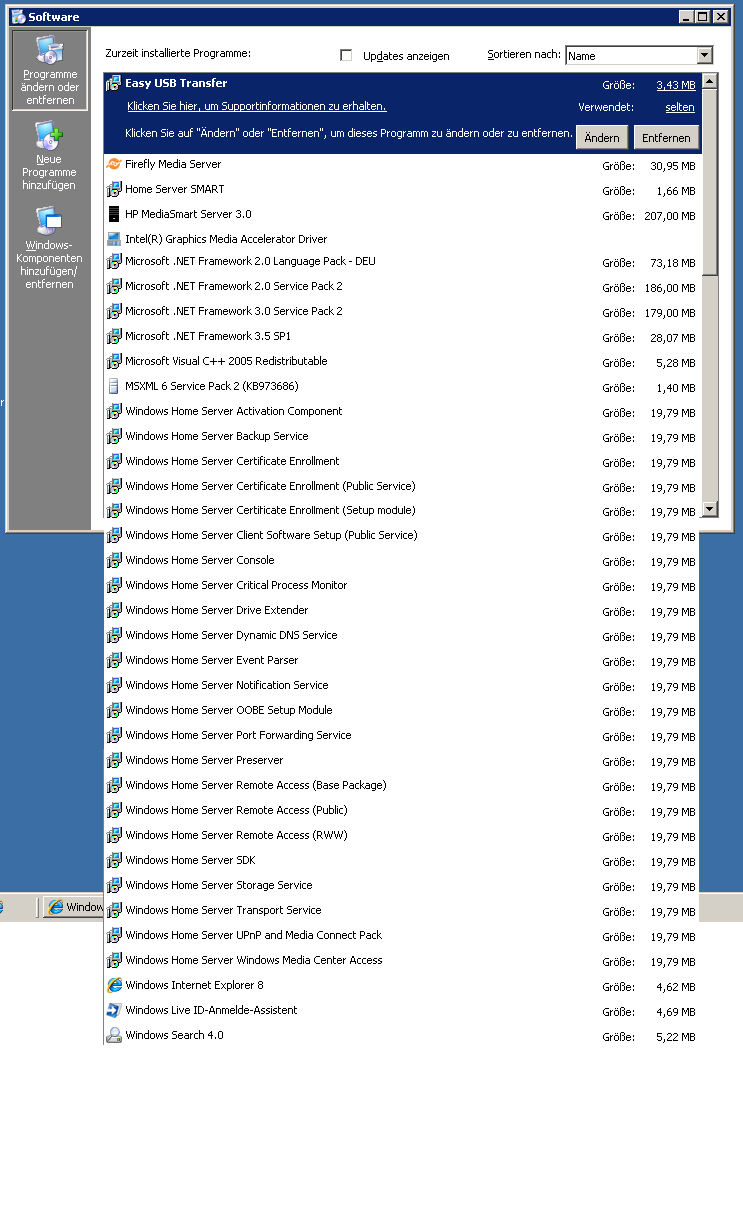Click Windows Home Server Drive Extender icon
Image resolution: width=743 pixels, height=1220 pixels.
[x=114, y=611]
